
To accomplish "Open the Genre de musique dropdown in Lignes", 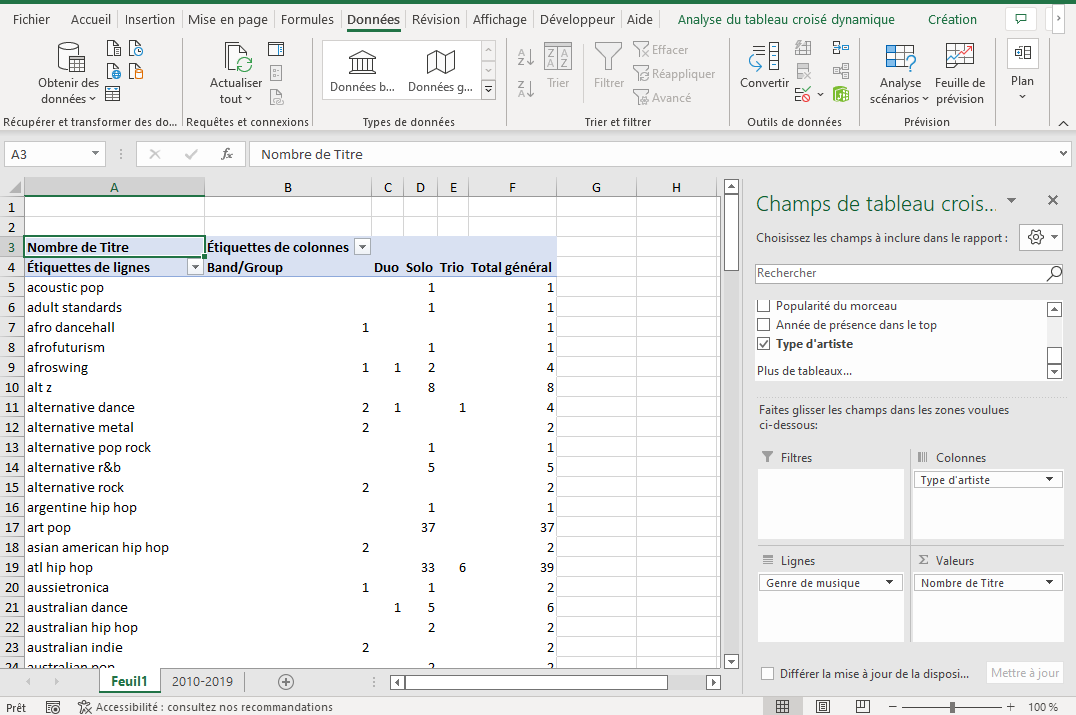I will click(889, 583).
